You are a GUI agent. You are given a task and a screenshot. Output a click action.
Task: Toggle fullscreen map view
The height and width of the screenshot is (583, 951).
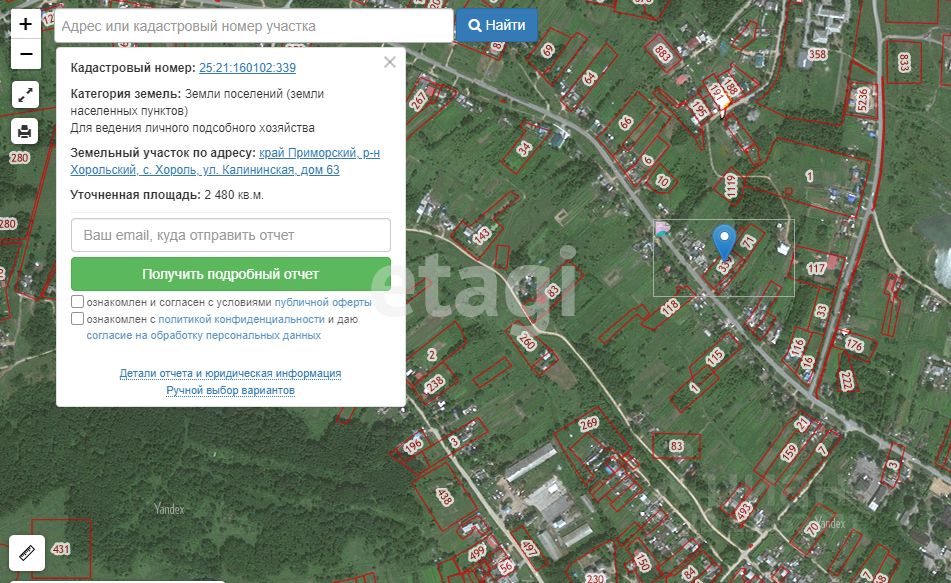point(25,95)
